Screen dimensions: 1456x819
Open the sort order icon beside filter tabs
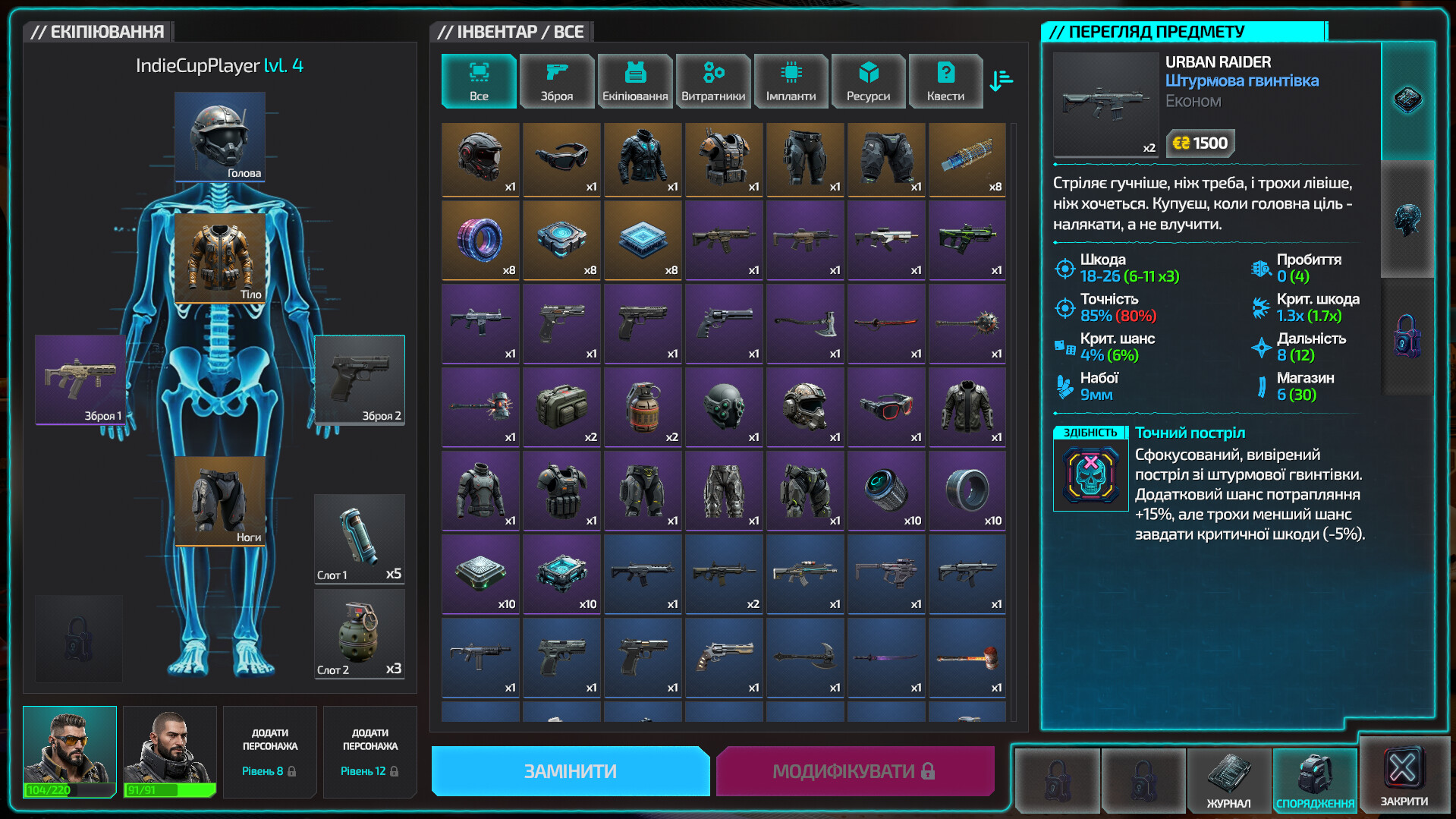1001,80
